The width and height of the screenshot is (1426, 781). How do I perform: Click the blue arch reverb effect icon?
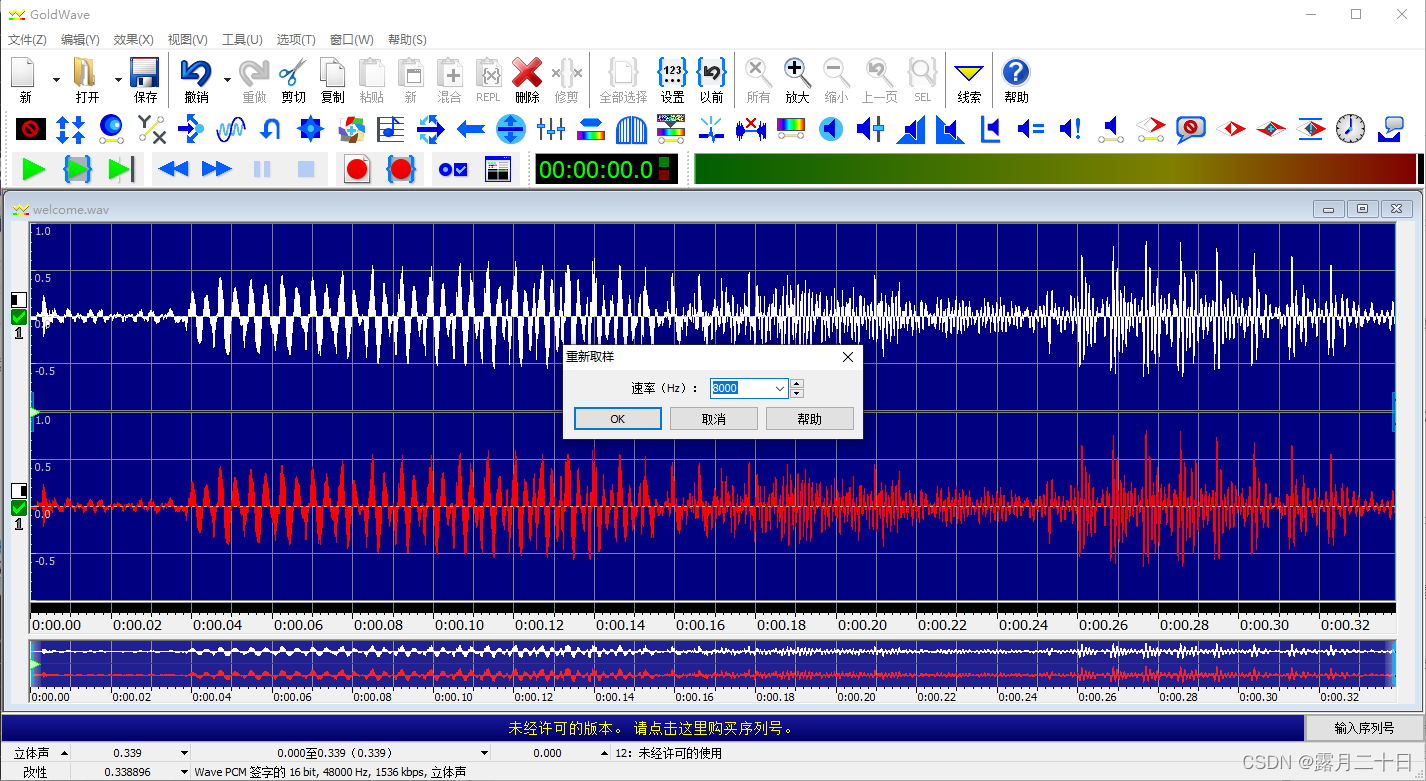(631, 128)
